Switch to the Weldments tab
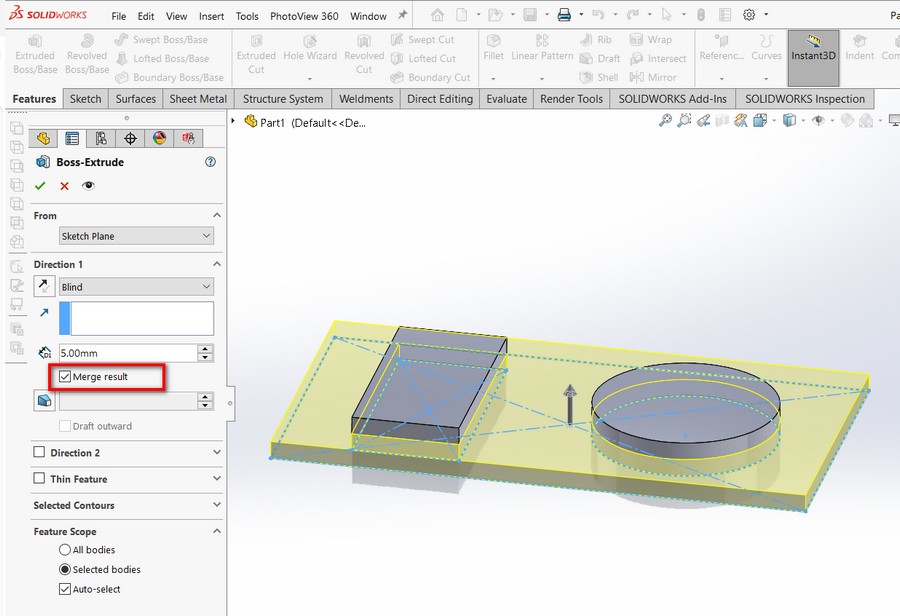 click(x=366, y=99)
